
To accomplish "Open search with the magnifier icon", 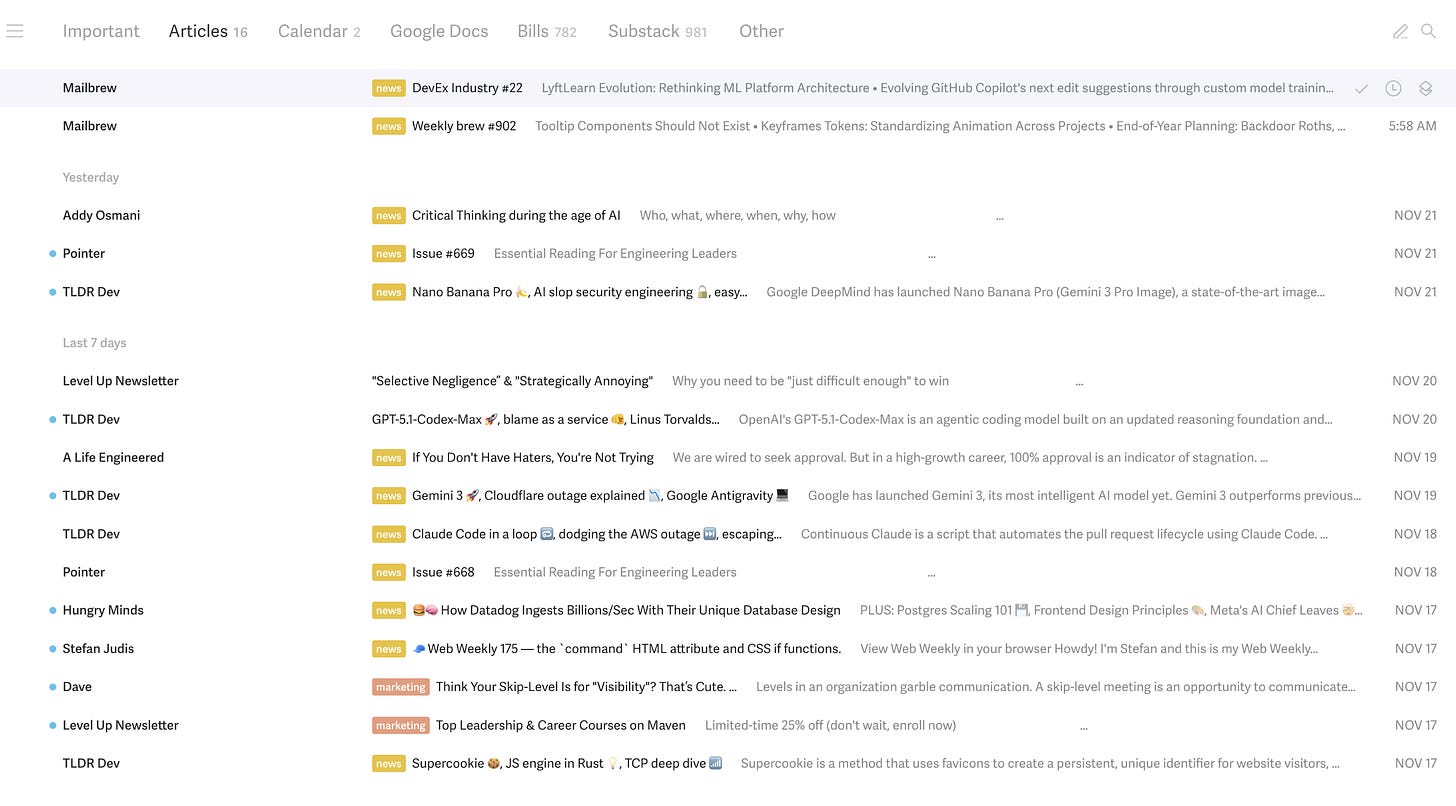I will pyautogui.click(x=1429, y=31).
